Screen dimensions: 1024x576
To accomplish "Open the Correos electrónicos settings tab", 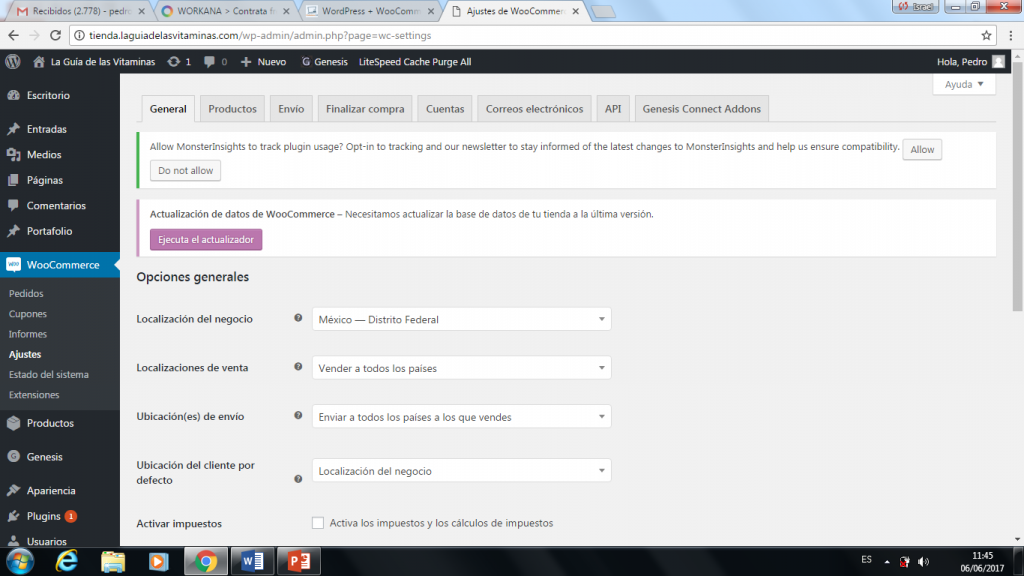I will (x=534, y=109).
